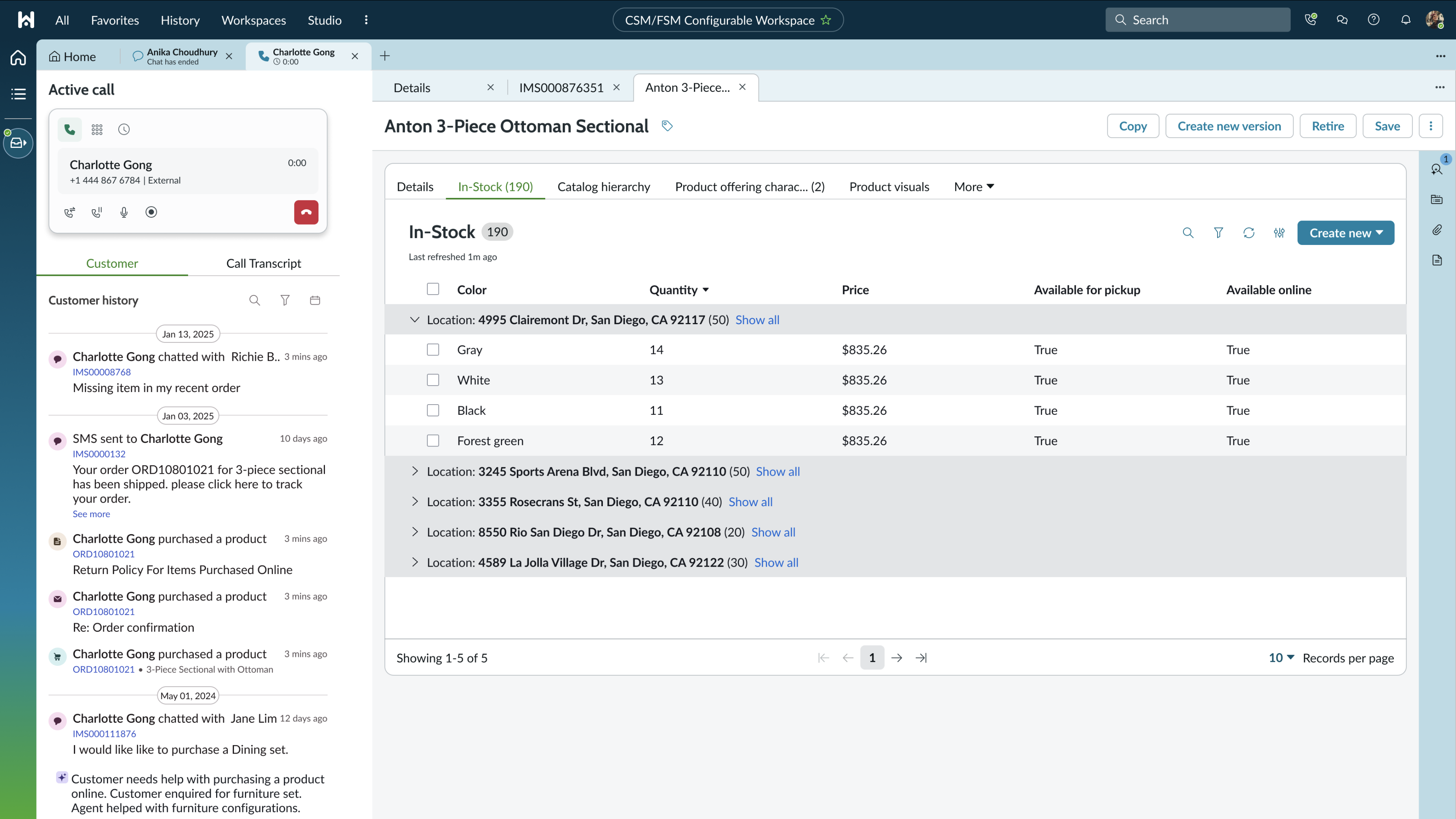The width and height of the screenshot is (1456, 819).
Task: Open calendar icon in Customer history
Action: click(315, 300)
